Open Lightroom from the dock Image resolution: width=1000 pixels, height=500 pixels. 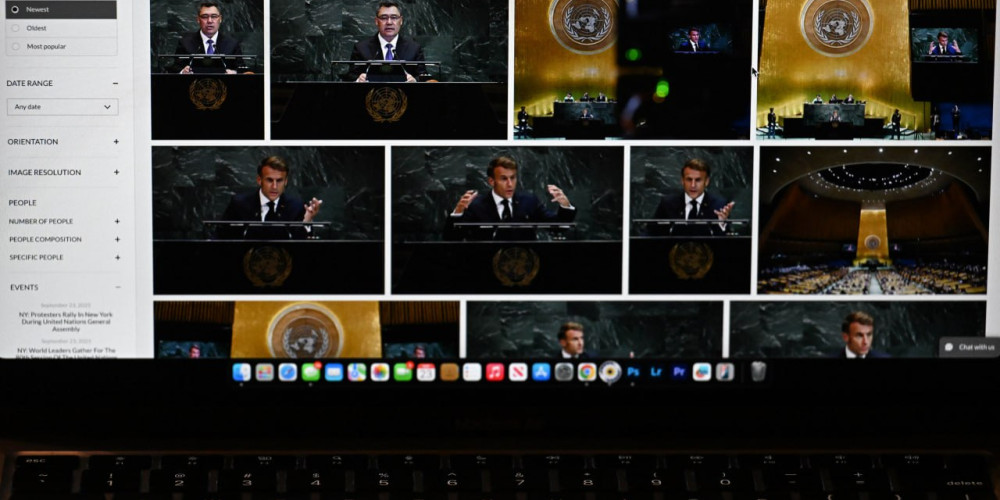pos(656,372)
